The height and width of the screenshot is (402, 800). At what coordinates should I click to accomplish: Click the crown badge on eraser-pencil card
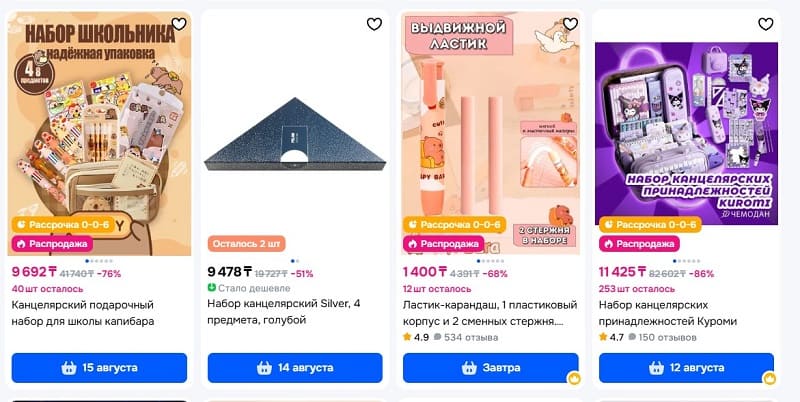pos(574,379)
